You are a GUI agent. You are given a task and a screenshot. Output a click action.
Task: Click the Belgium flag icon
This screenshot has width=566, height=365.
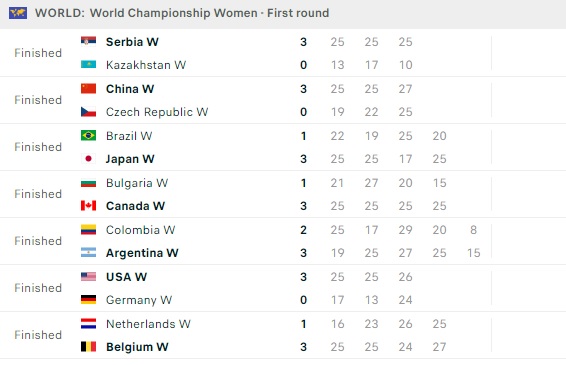(x=88, y=347)
